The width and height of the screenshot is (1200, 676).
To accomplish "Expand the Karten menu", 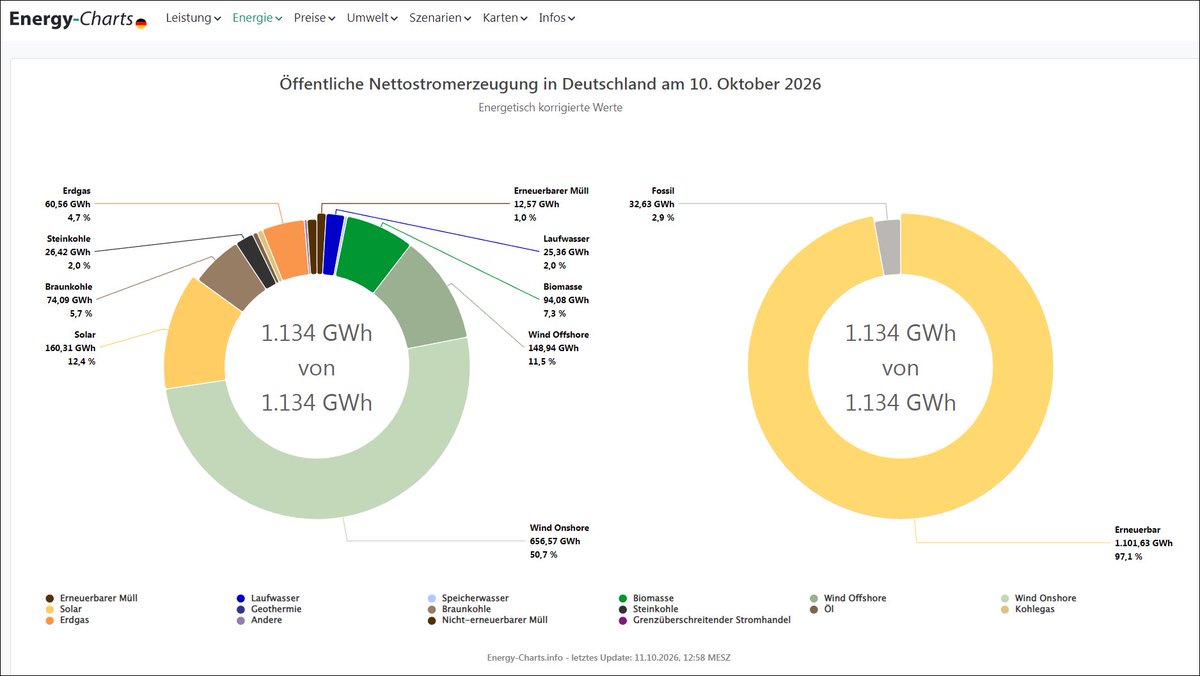I will point(505,18).
